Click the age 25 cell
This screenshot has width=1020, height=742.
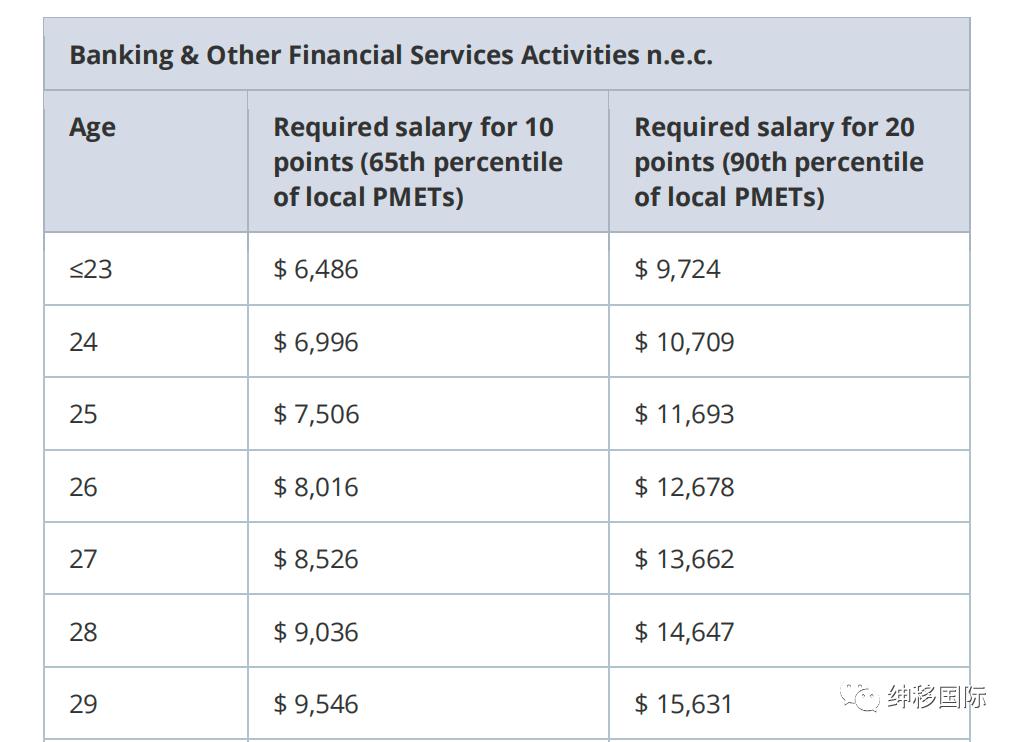pyautogui.click(x=84, y=414)
